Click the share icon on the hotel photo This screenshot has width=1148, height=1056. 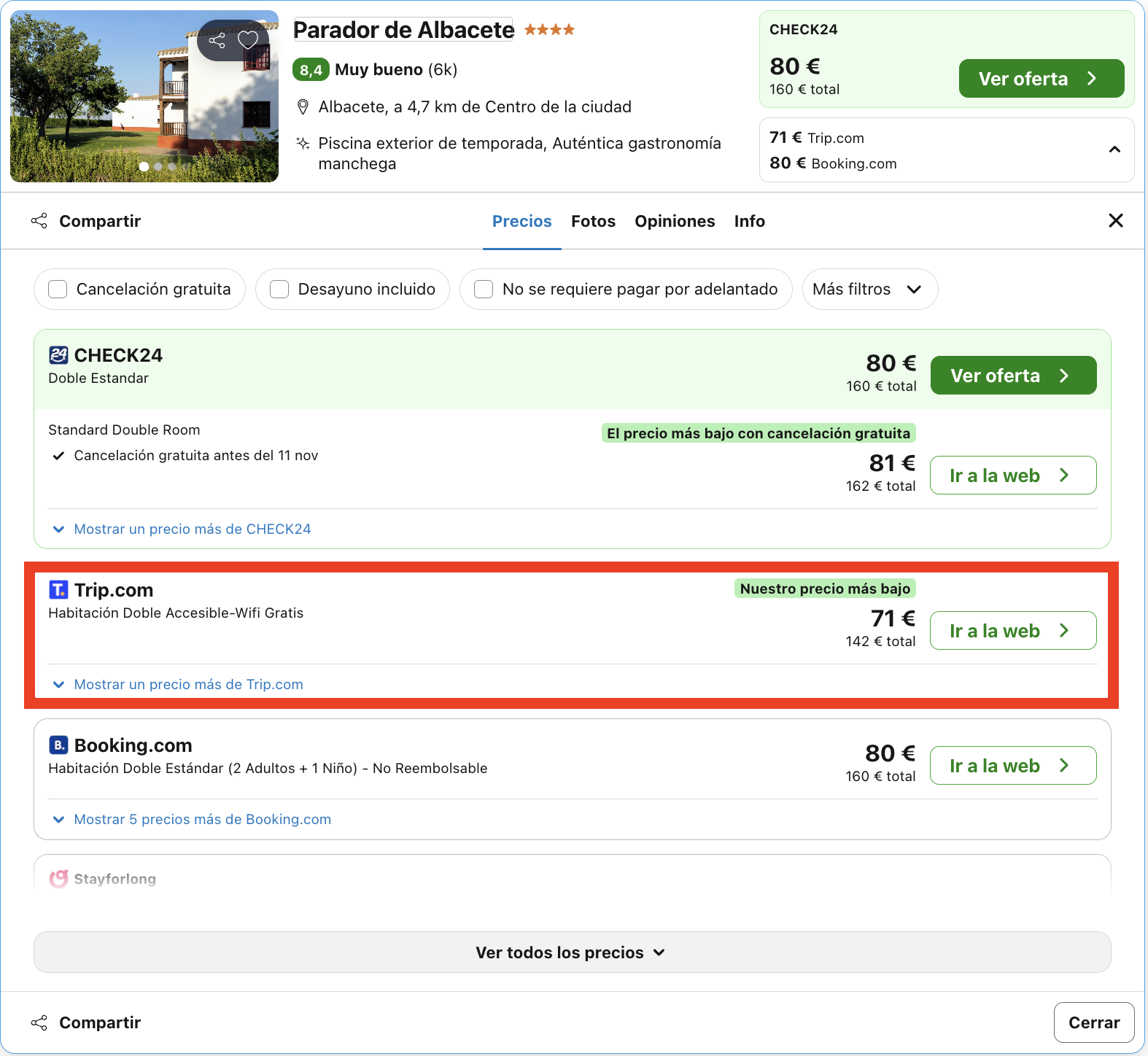217,40
